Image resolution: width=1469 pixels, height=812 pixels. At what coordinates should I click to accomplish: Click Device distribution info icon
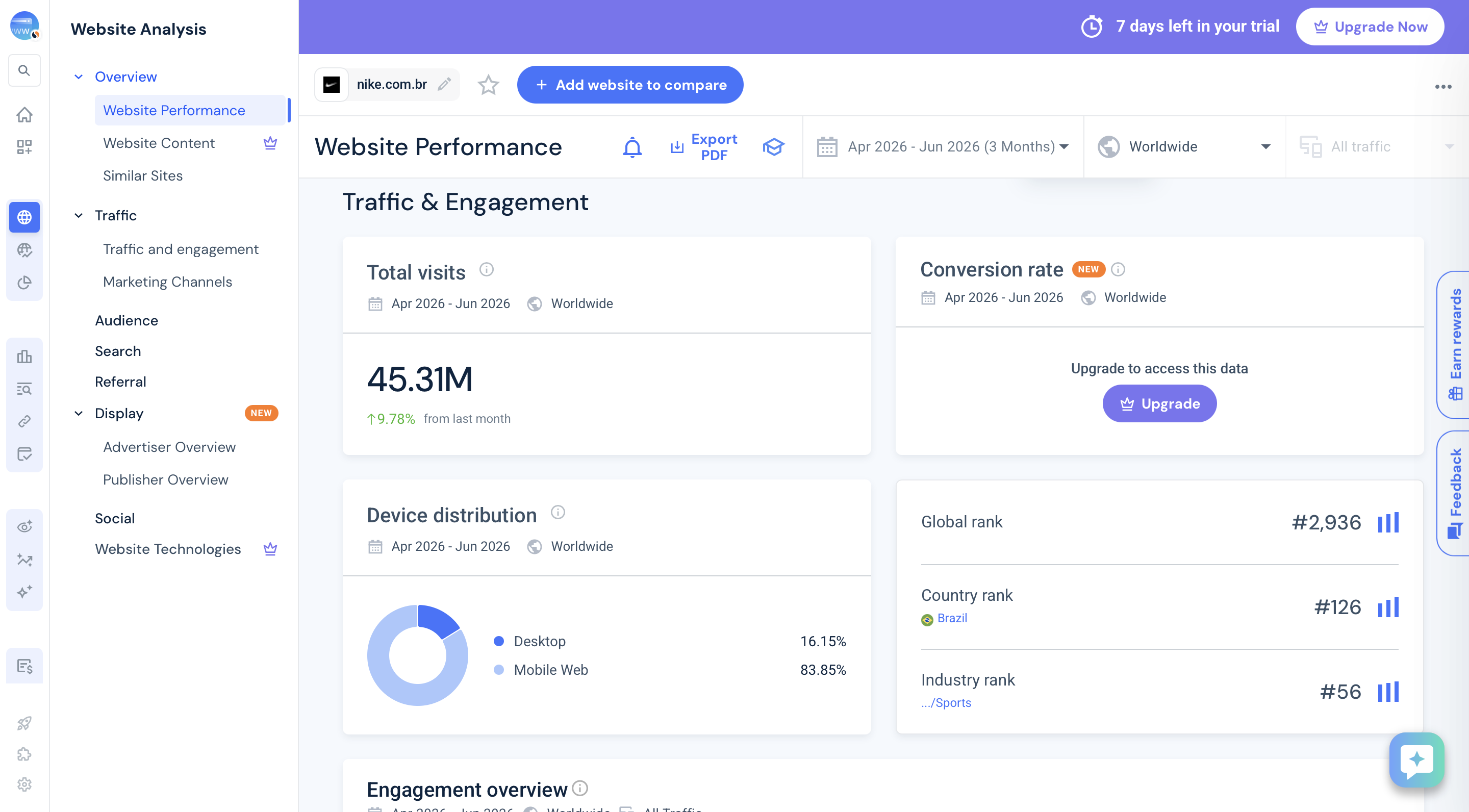pyautogui.click(x=558, y=512)
